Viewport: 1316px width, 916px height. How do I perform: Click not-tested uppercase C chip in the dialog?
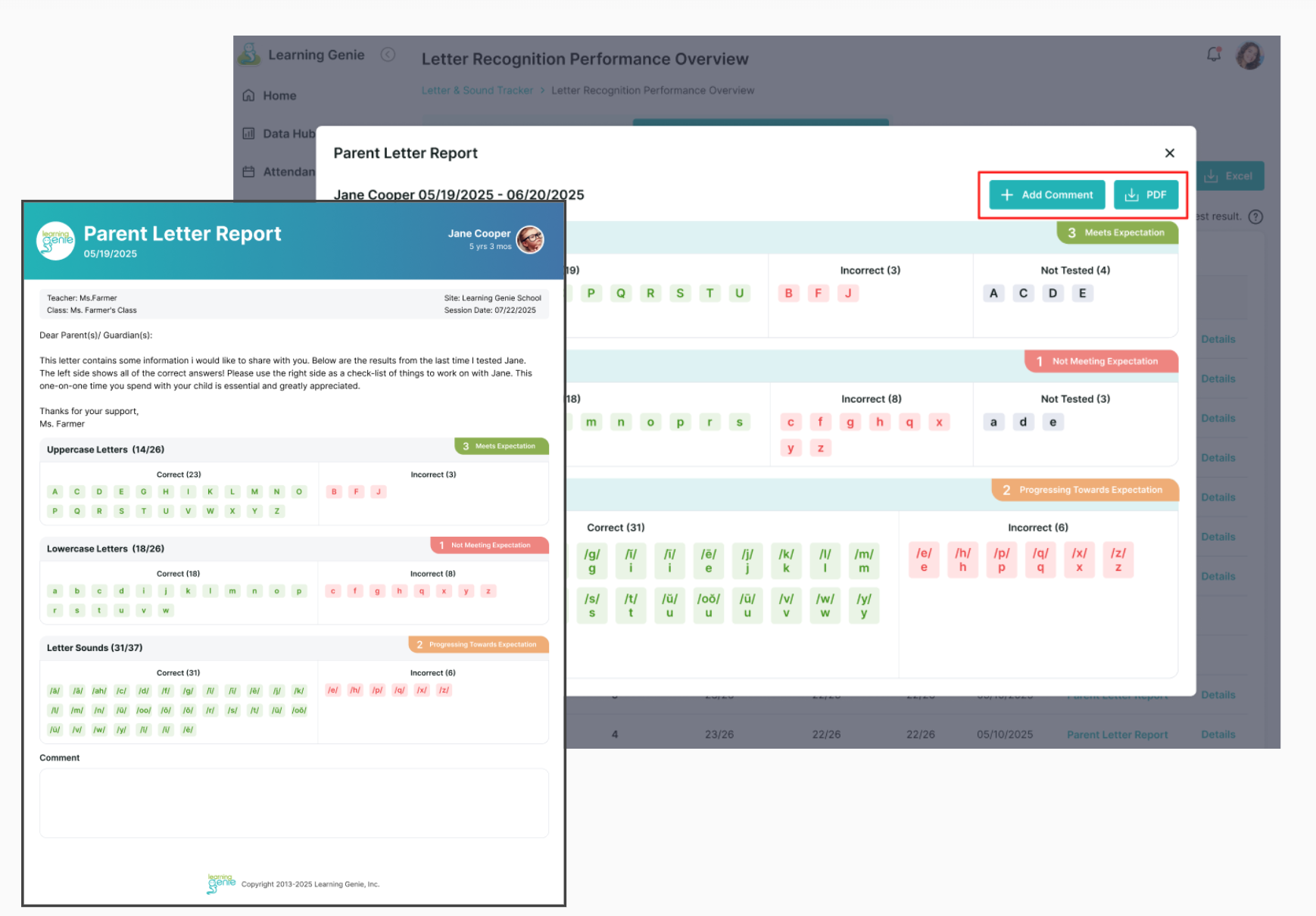(1023, 293)
